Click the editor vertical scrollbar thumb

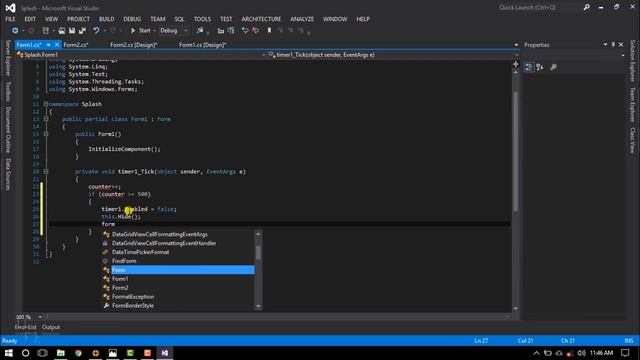pyautogui.click(x=516, y=151)
